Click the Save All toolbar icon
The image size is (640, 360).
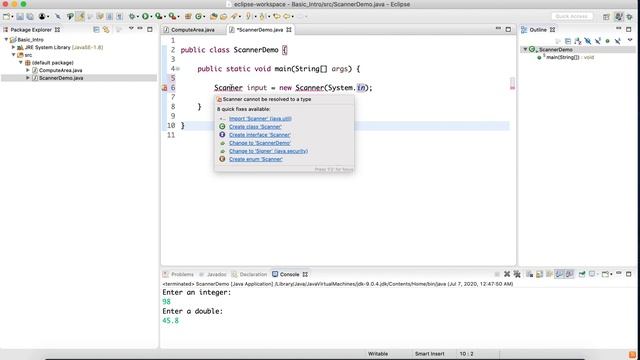(x=30, y=16)
